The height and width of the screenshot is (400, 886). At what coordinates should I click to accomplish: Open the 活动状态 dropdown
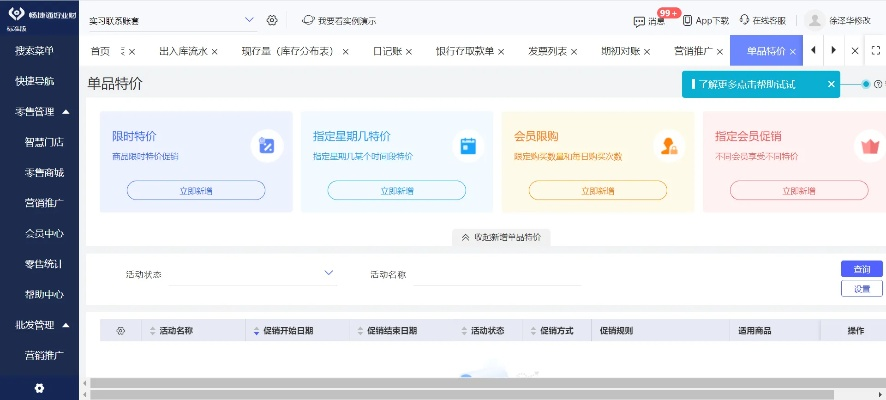point(329,273)
